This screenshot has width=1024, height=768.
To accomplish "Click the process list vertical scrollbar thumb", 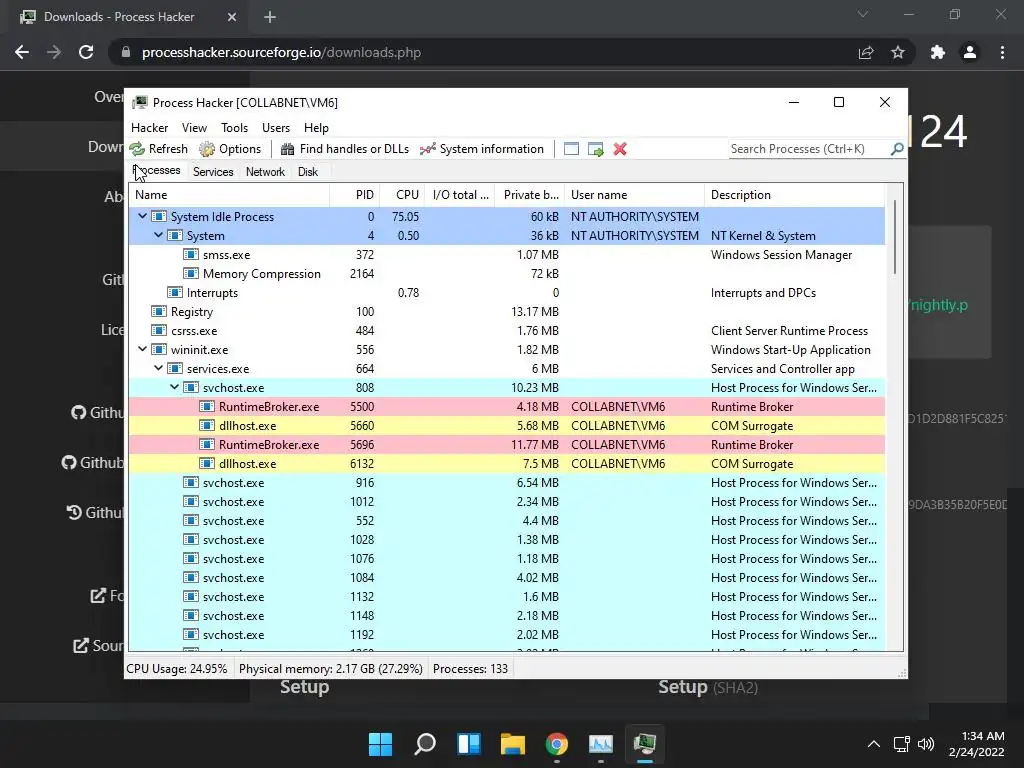I will [x=895, y=238].
